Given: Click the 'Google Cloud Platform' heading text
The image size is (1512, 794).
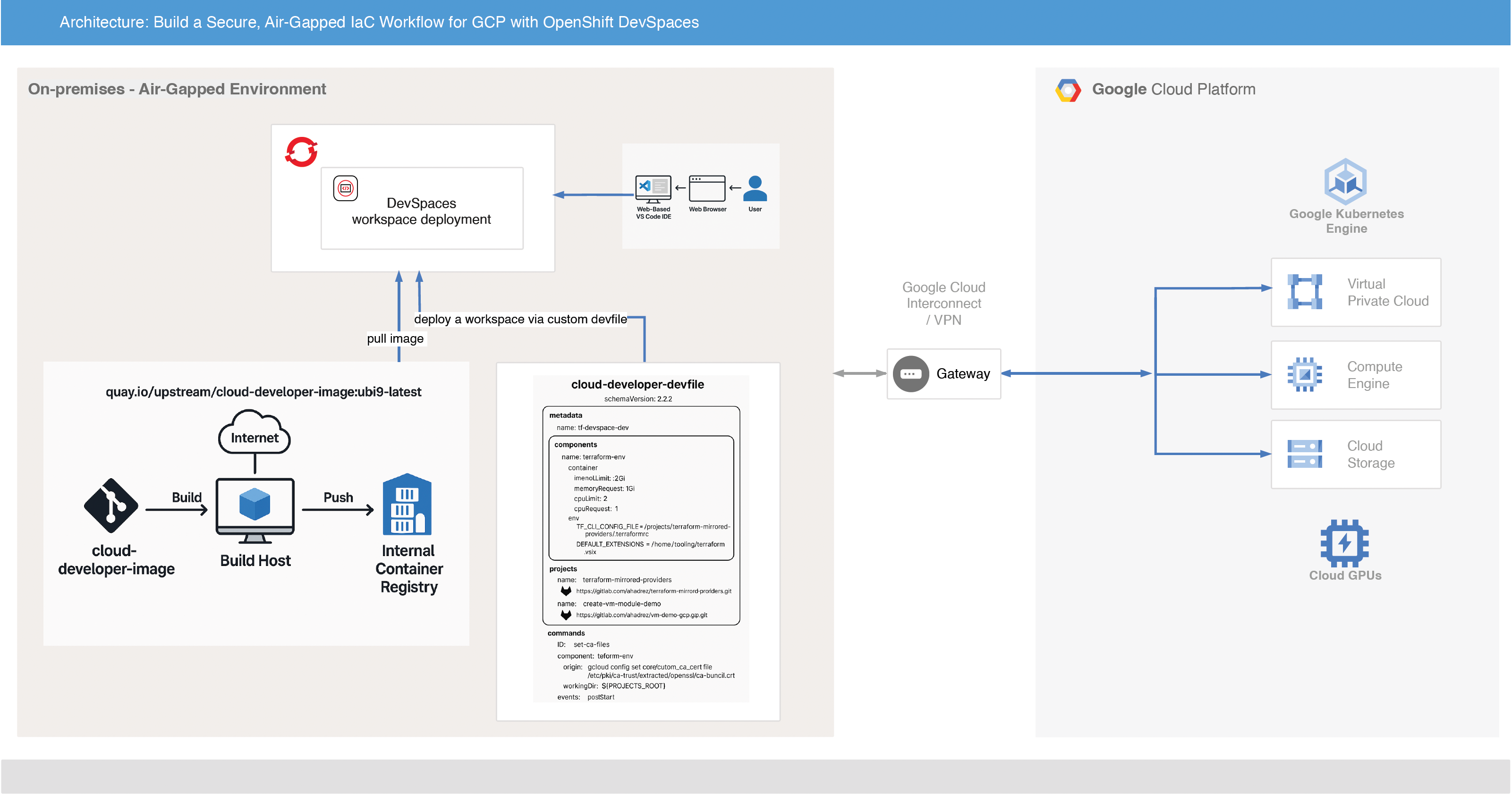Looking at the screenshot, I should pos(1174,89).
